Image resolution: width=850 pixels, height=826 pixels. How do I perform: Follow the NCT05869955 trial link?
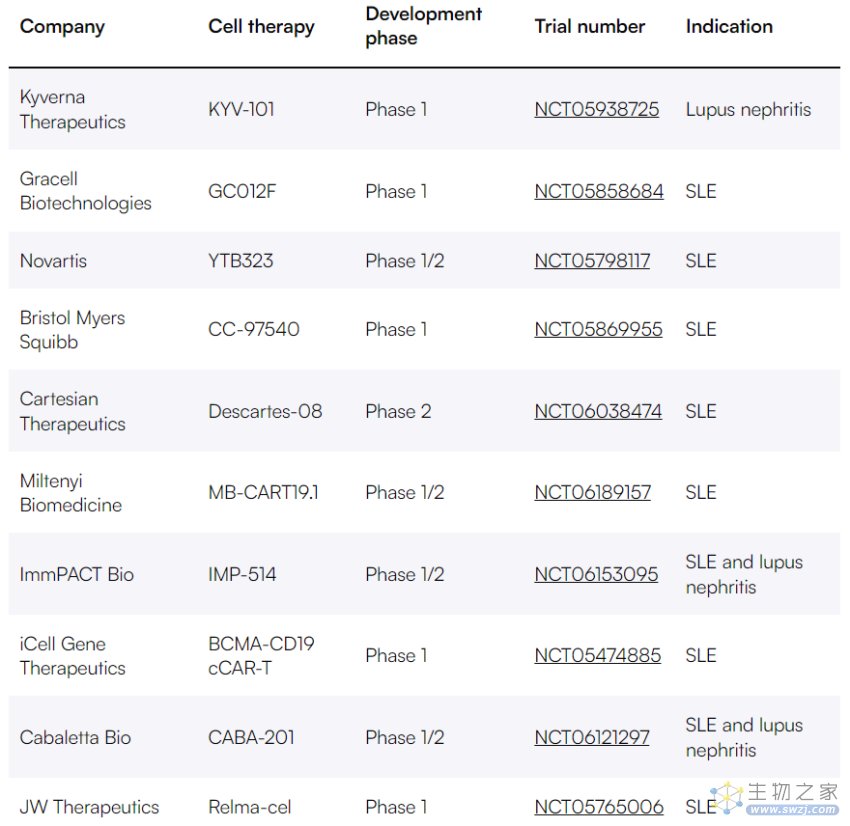click(598, 329)
